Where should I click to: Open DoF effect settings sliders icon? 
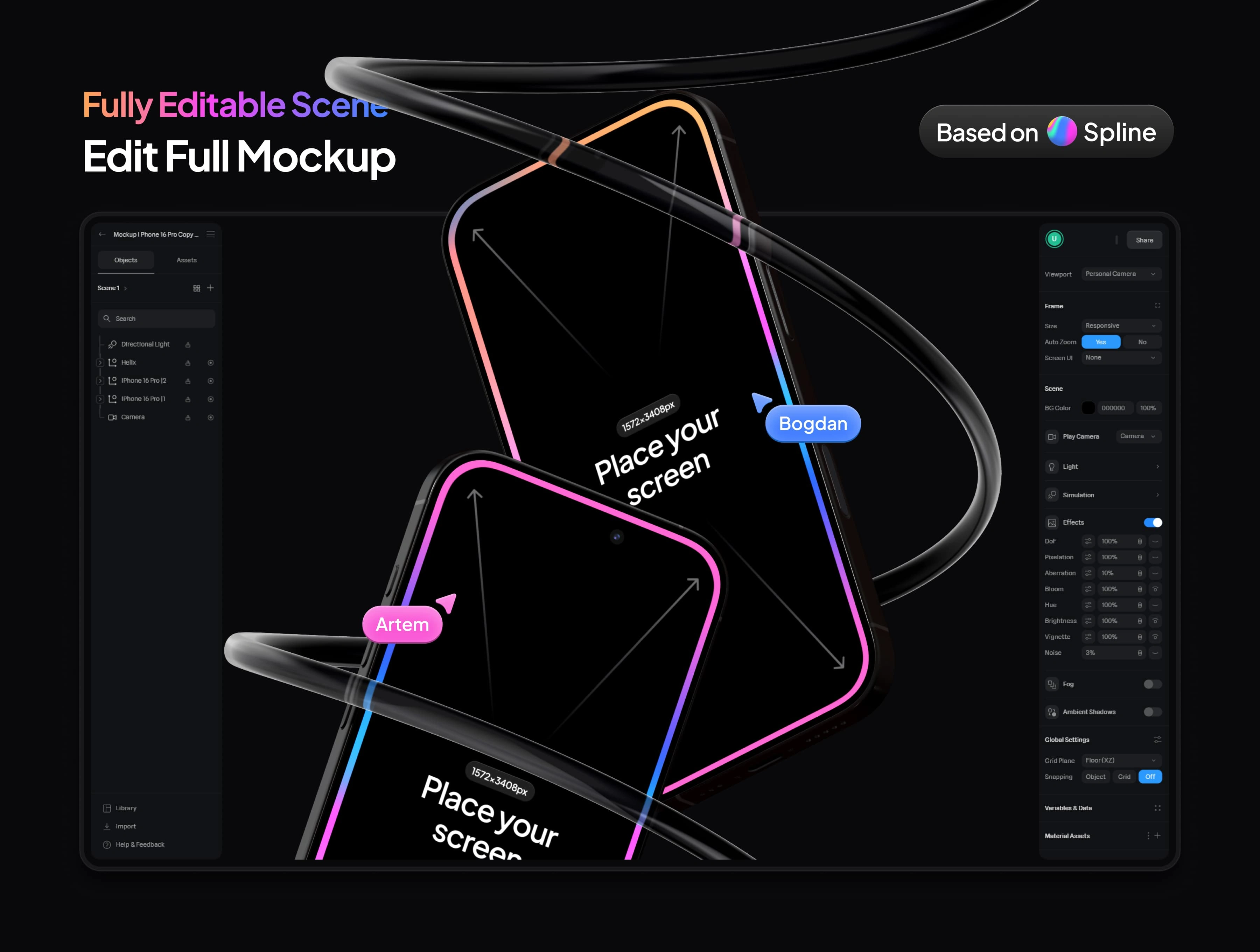tap(1088, 541)
